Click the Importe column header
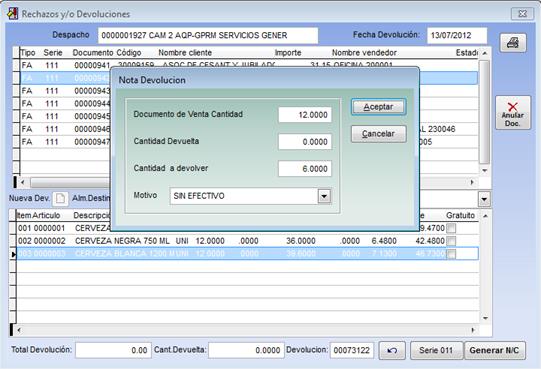The image size is (541, 369). (x=288, y=53)
